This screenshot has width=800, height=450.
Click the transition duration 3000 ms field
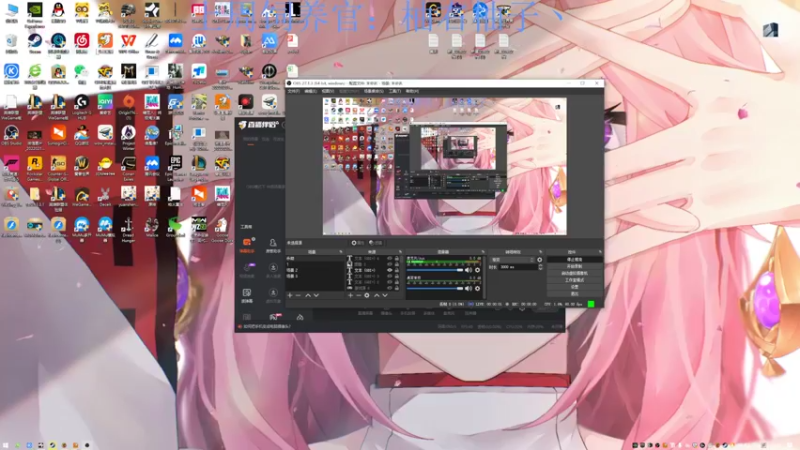coord(518,267)
